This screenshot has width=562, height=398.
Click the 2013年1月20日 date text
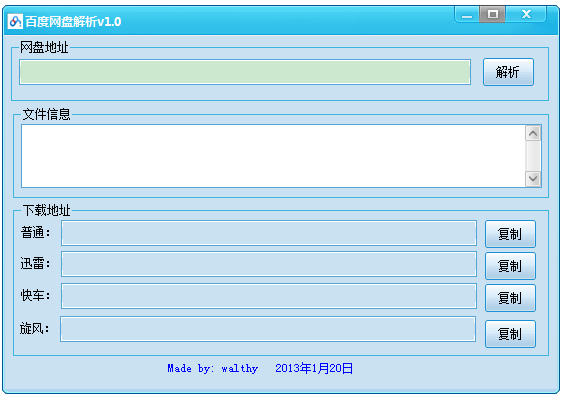click(x=314, y=368)
